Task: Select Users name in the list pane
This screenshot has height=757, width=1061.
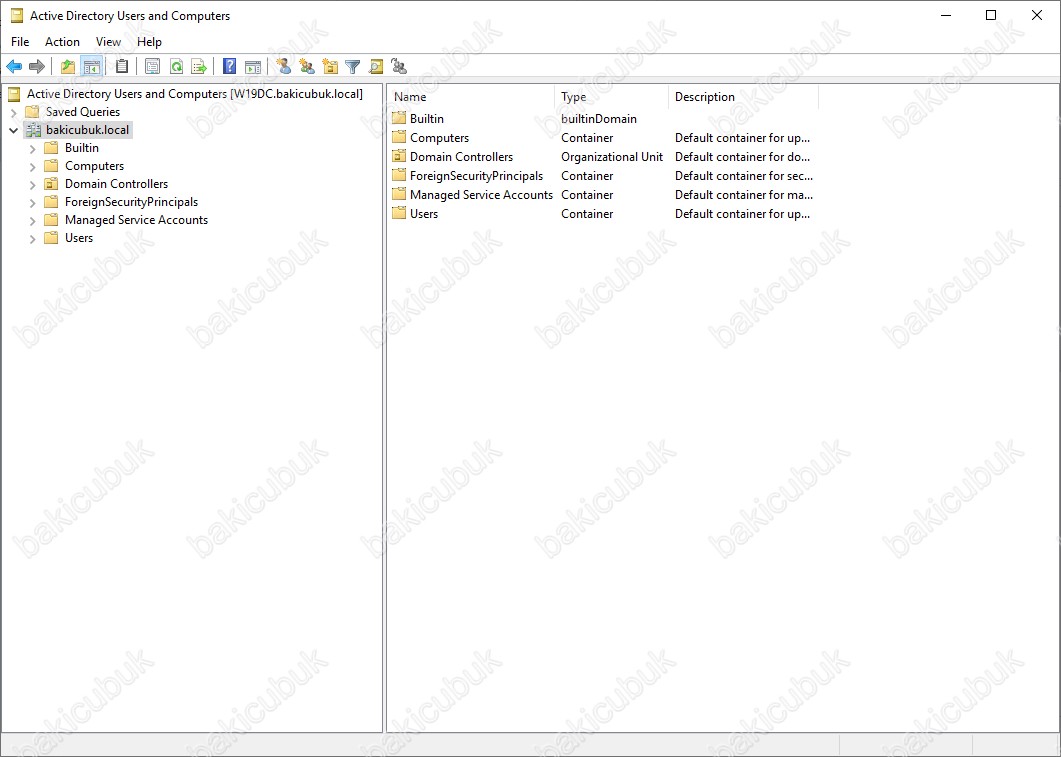Action: 424,213
